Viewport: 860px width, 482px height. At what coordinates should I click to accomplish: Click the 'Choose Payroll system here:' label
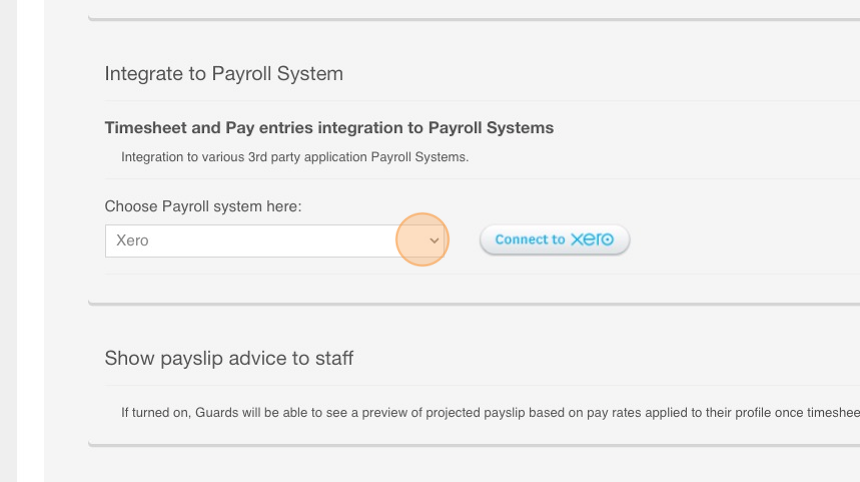pos(203,207)
